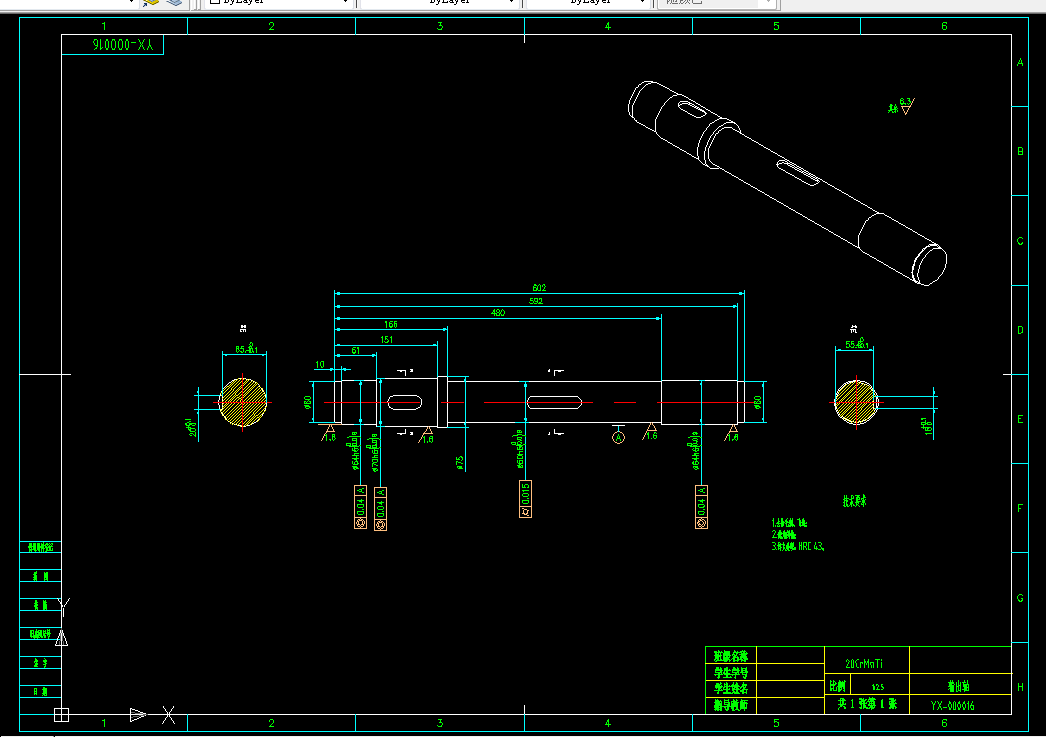Click zone number 3 on top border
The image size is (1046, 737).
pos(440,26)
